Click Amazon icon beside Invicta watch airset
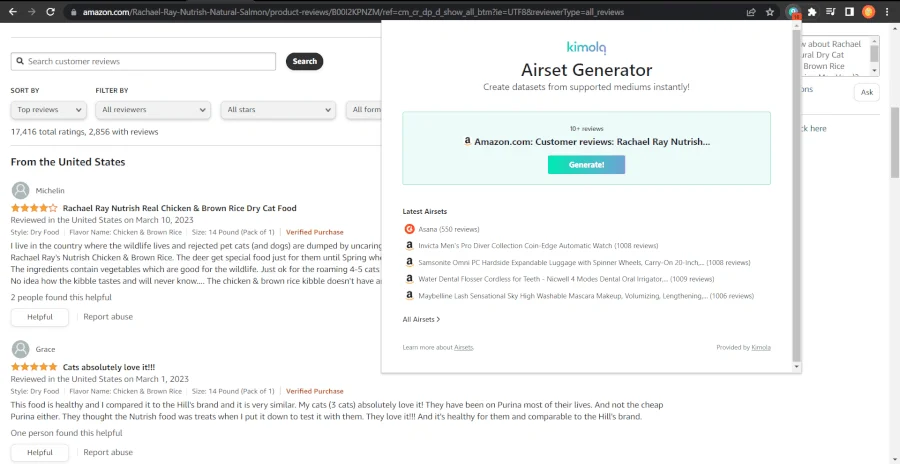The image size is (900, 464). point(409,245)
